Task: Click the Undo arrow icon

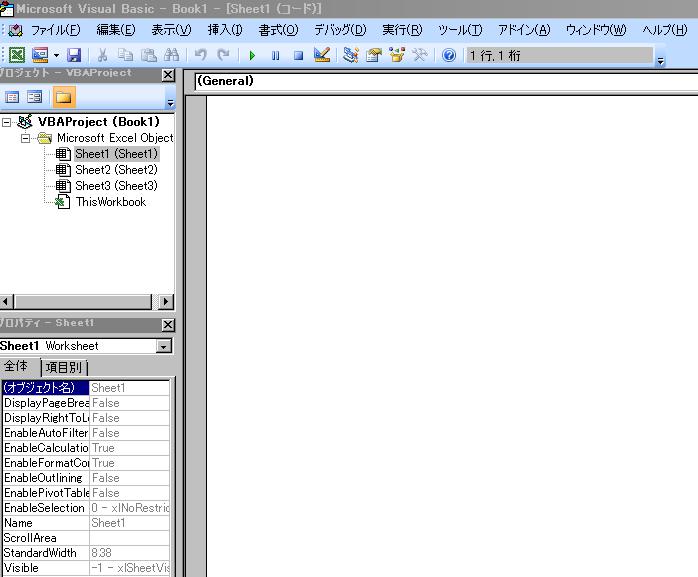Action: (201, 55)
